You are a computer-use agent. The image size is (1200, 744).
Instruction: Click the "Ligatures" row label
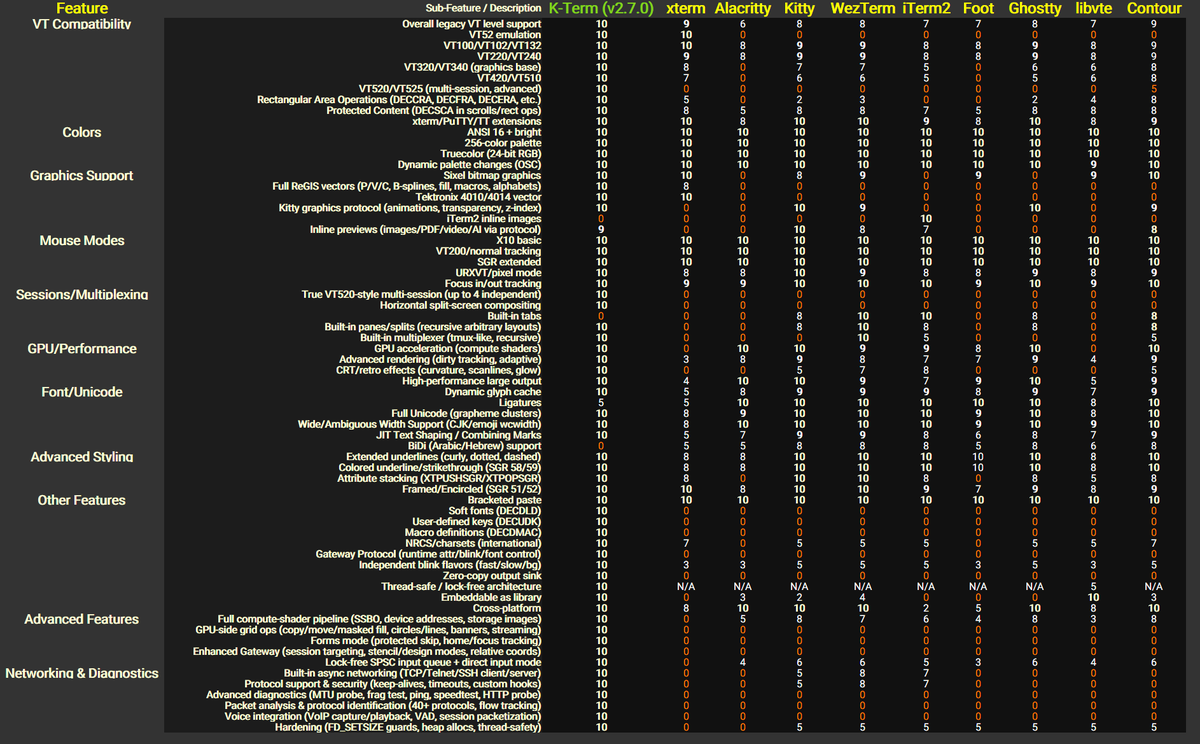pyautogui.click(x=521, y=402)
